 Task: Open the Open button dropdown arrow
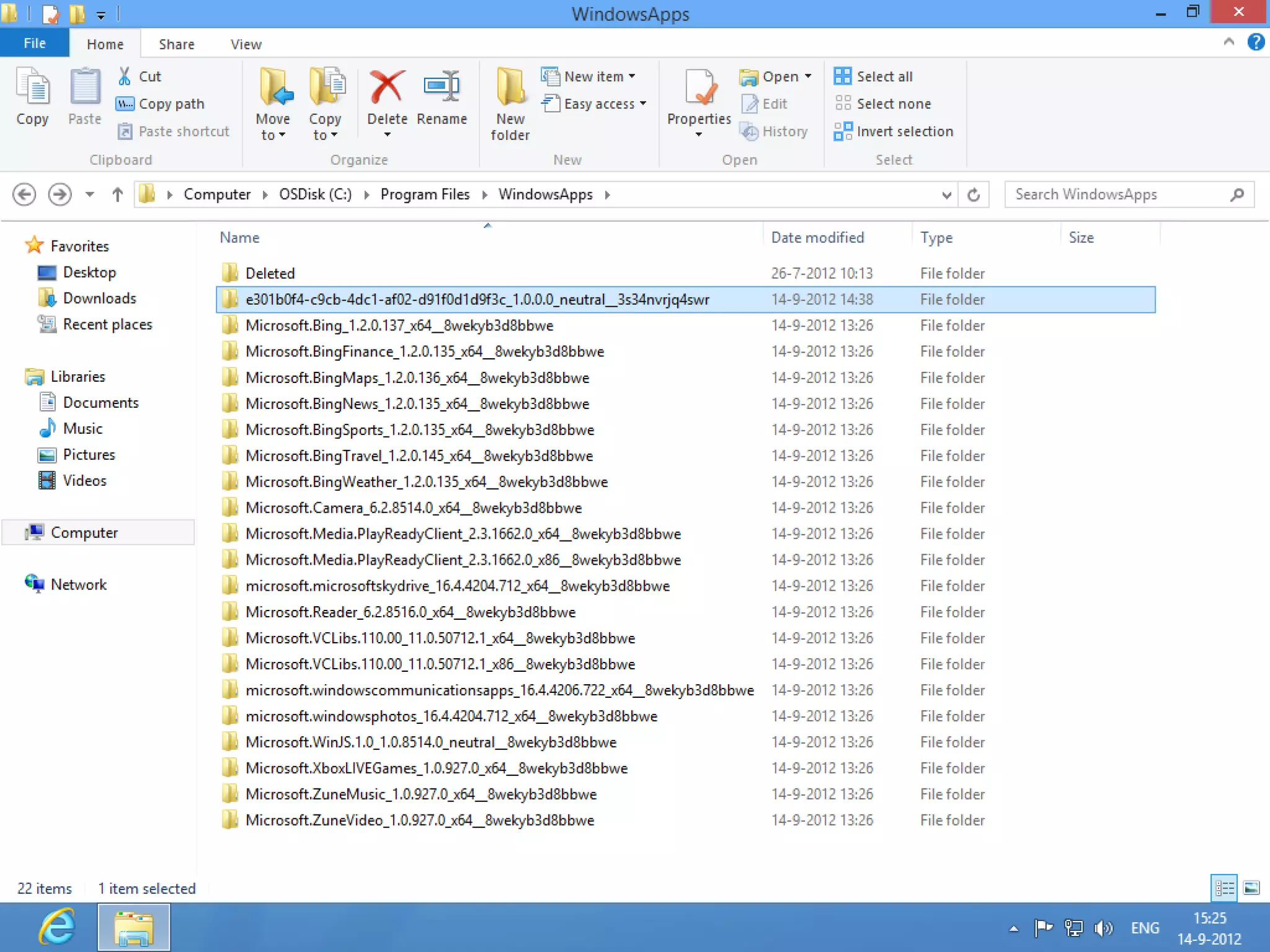(807, 76)
